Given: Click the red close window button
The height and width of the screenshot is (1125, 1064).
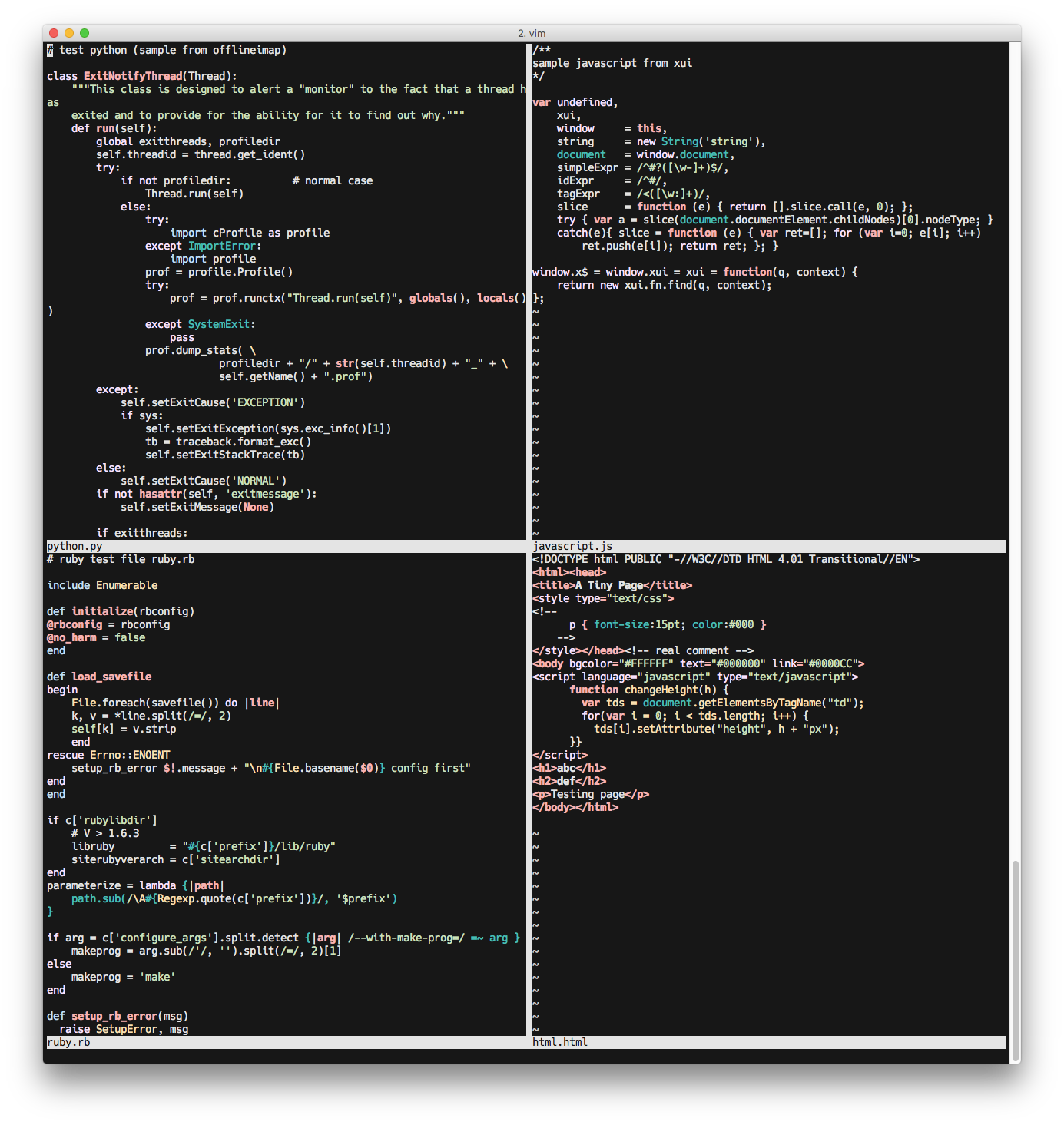Looking at the screenshot, I should [x=54, y=33].
